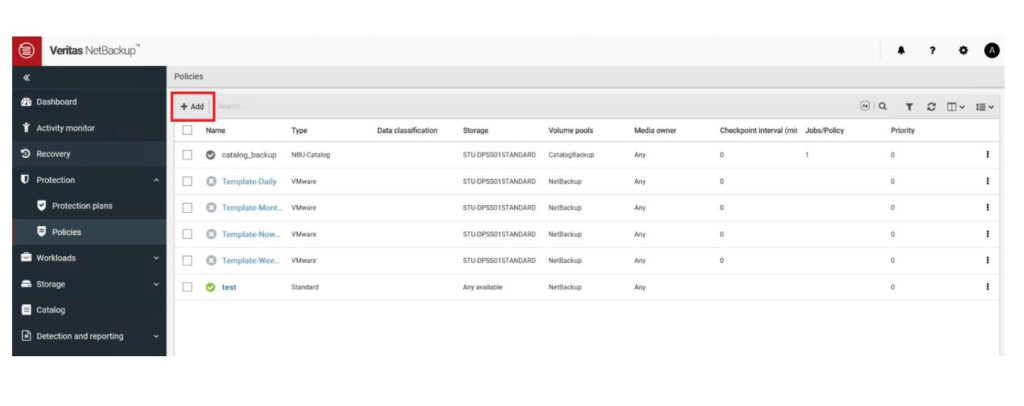Check the Template-Now... row checkbox
The width and height of the screenshot is (1024, 406).
(x=187, y=234)
